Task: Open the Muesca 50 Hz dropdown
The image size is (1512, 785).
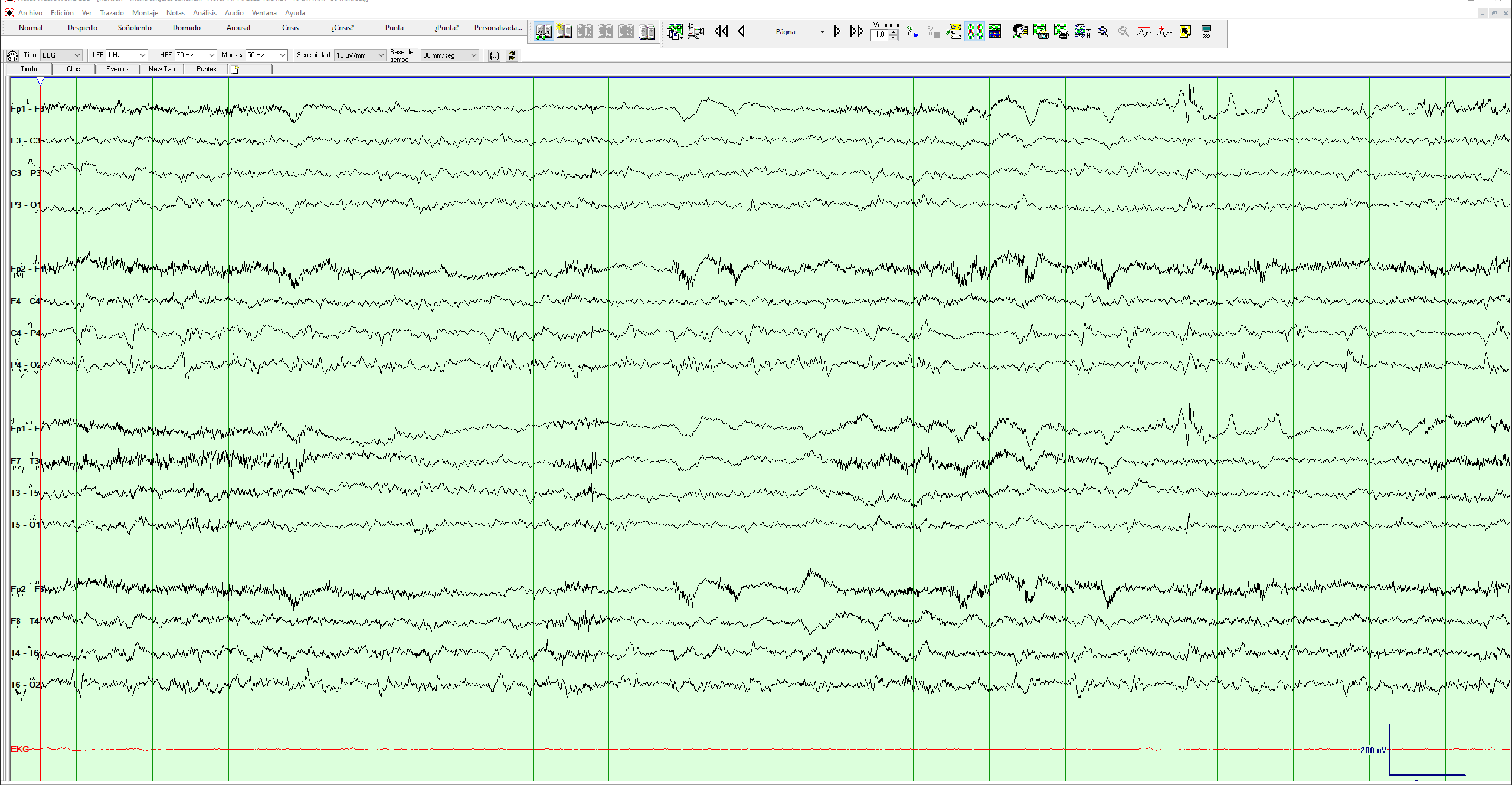Action: coord(267,55)
